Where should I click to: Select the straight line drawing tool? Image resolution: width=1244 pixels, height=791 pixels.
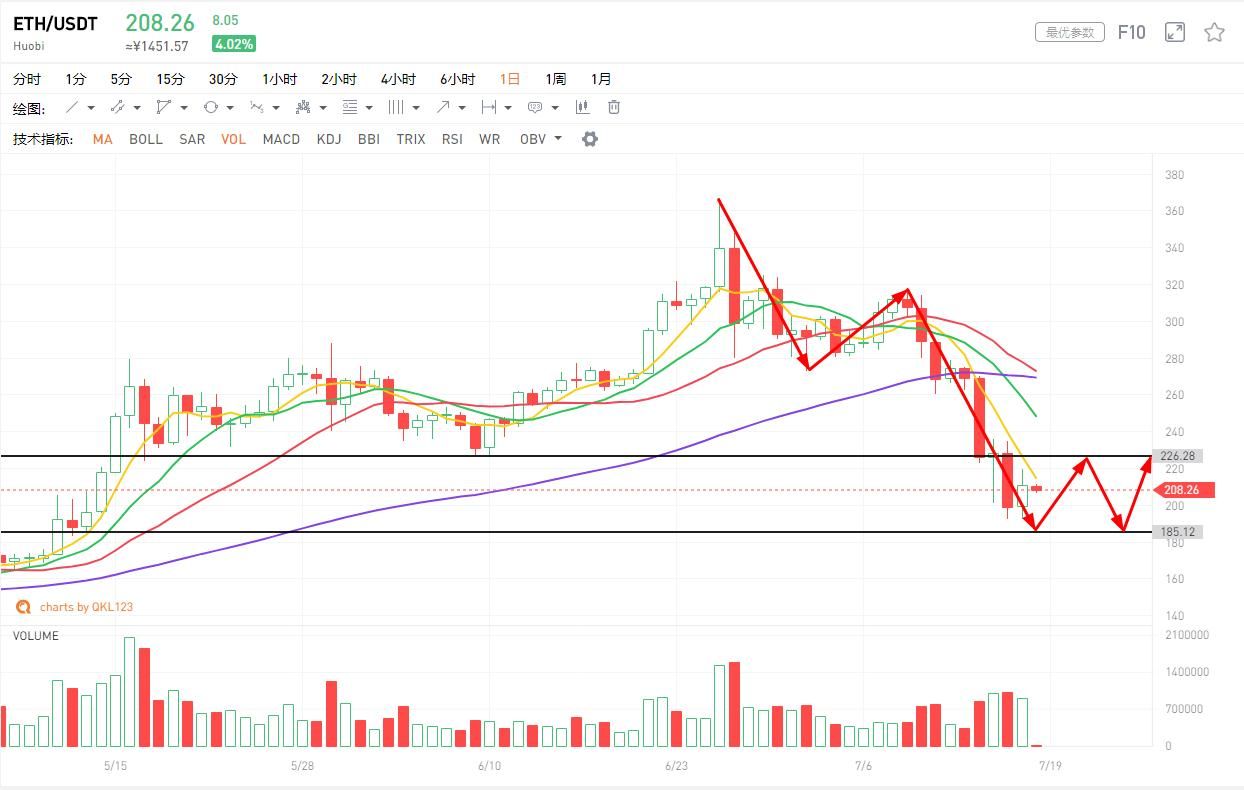(72, 107)
